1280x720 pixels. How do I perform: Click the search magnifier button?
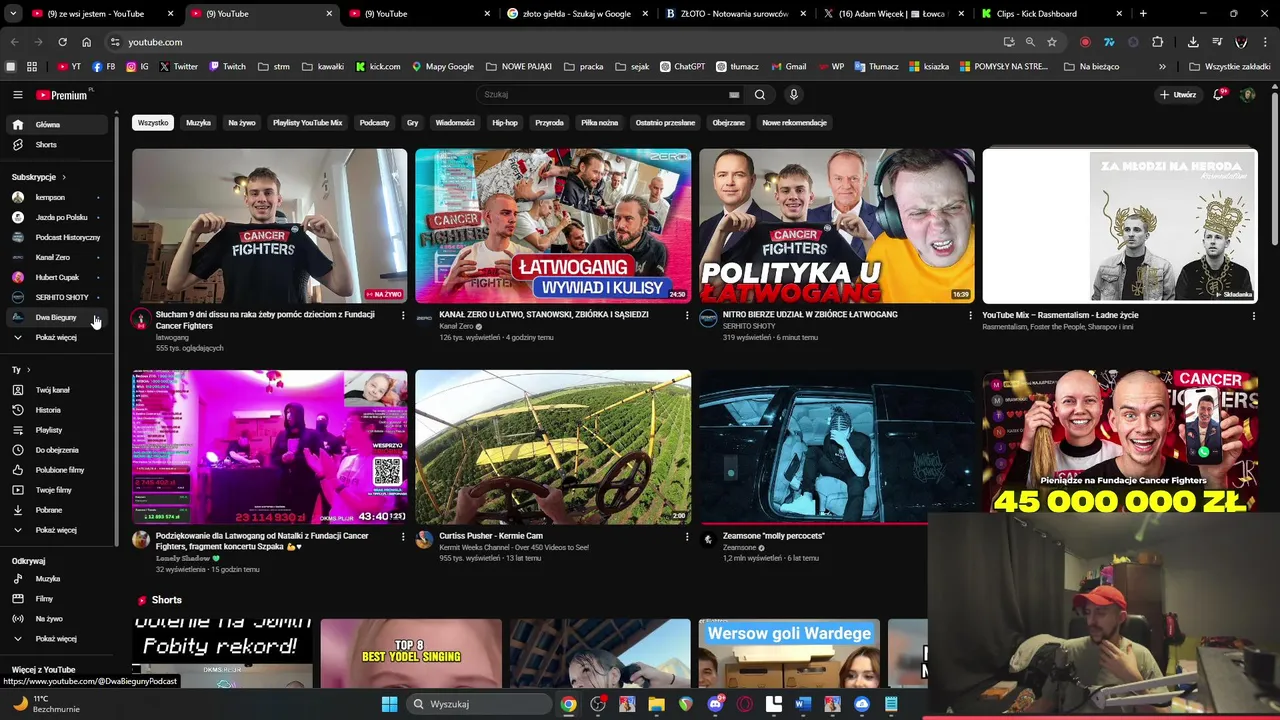760,95
